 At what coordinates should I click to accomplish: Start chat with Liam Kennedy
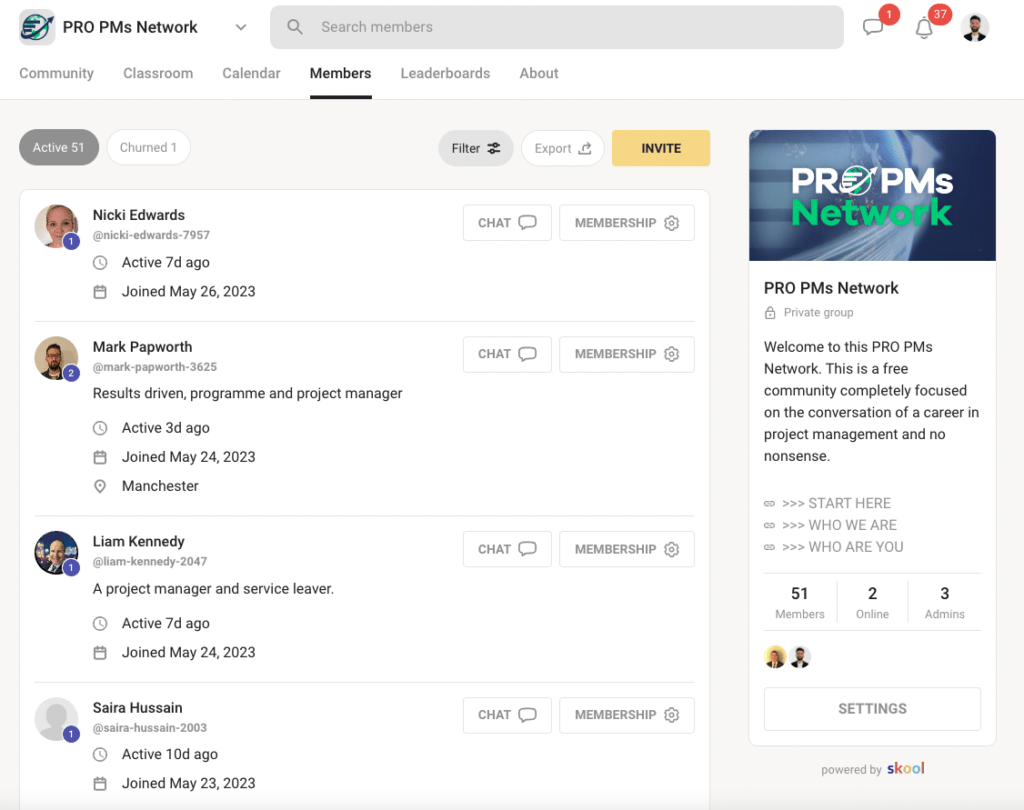point(507,549)
